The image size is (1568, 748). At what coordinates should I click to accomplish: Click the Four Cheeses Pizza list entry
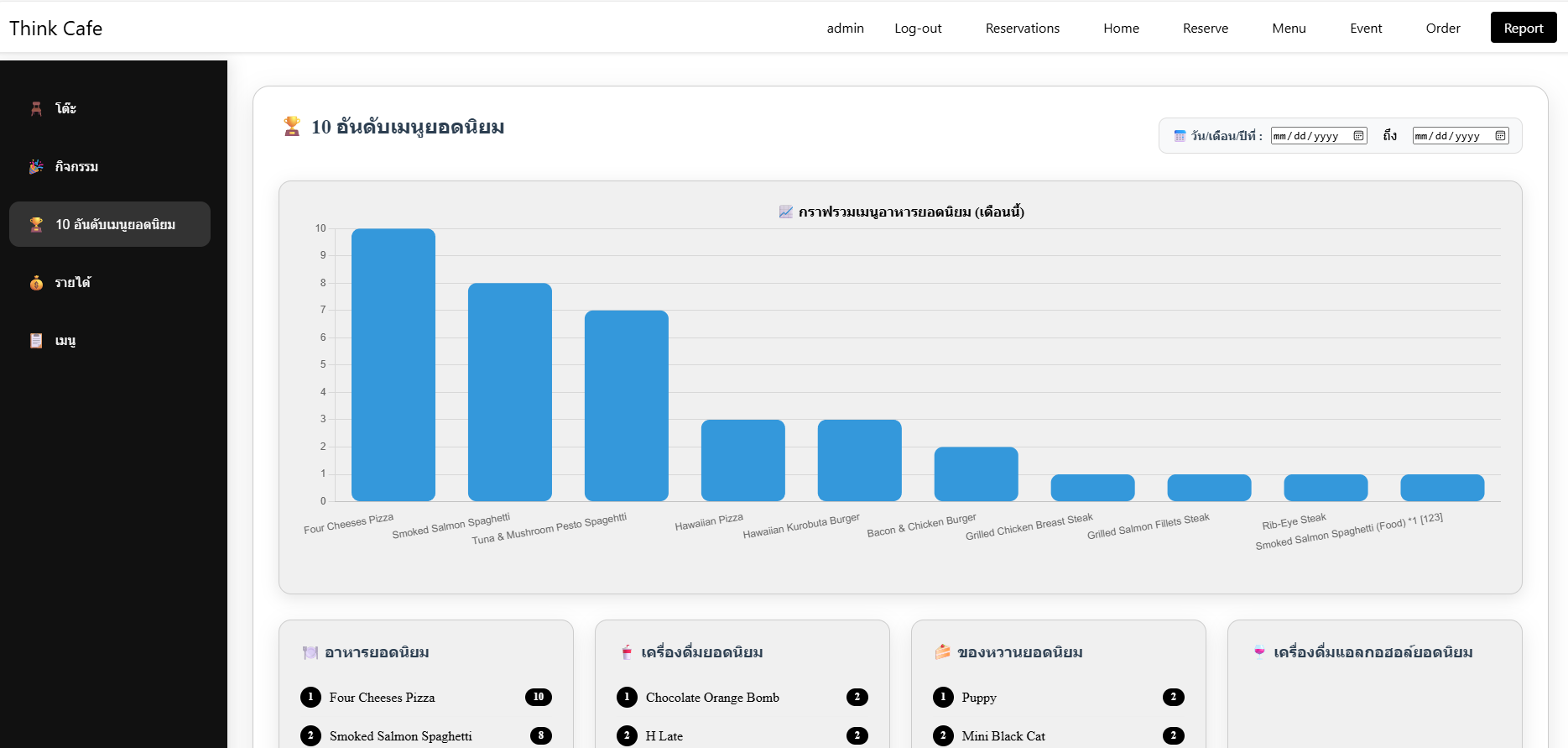coord(426,697)
